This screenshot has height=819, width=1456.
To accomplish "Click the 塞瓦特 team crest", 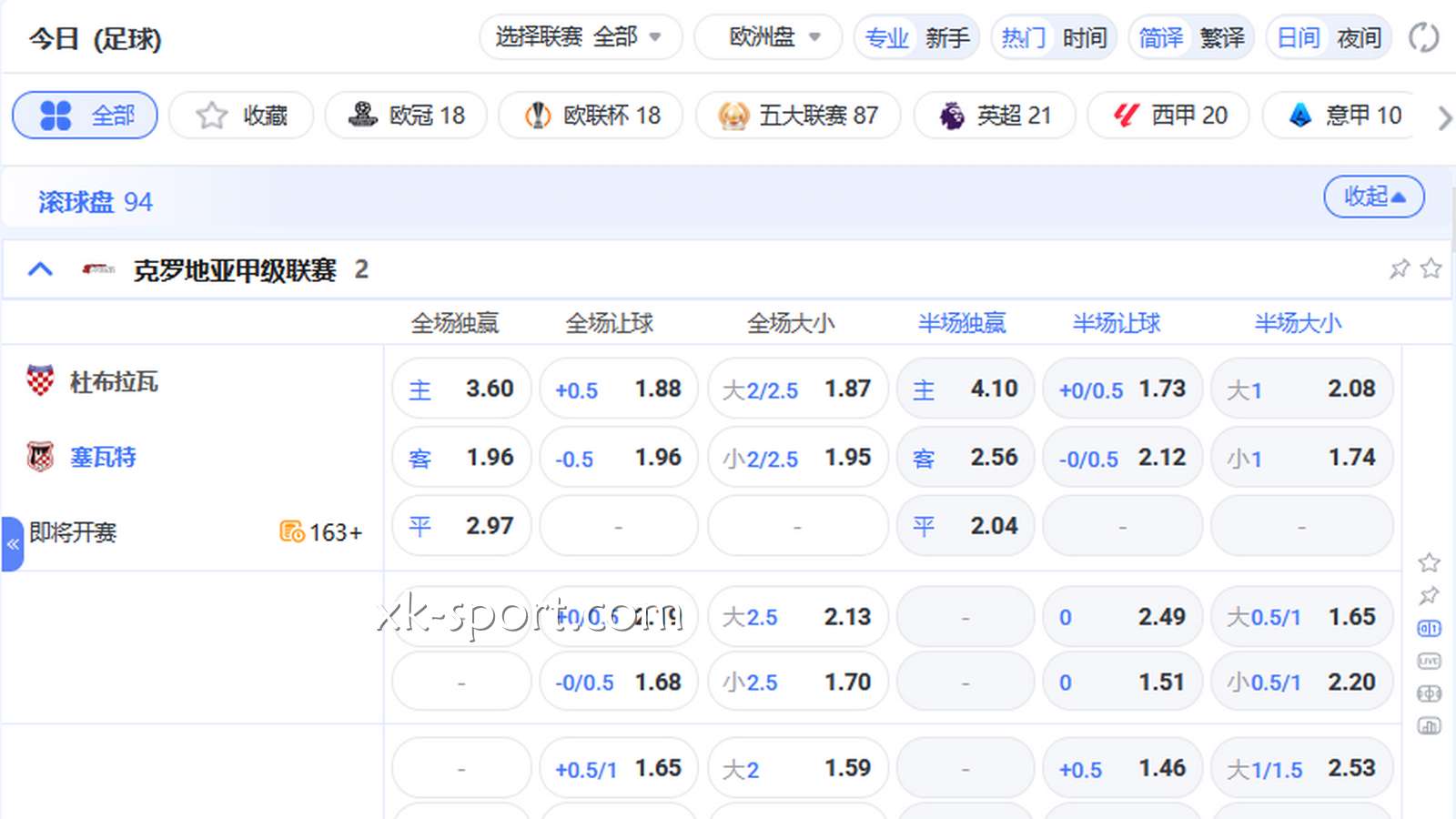I will pos(40,456).
